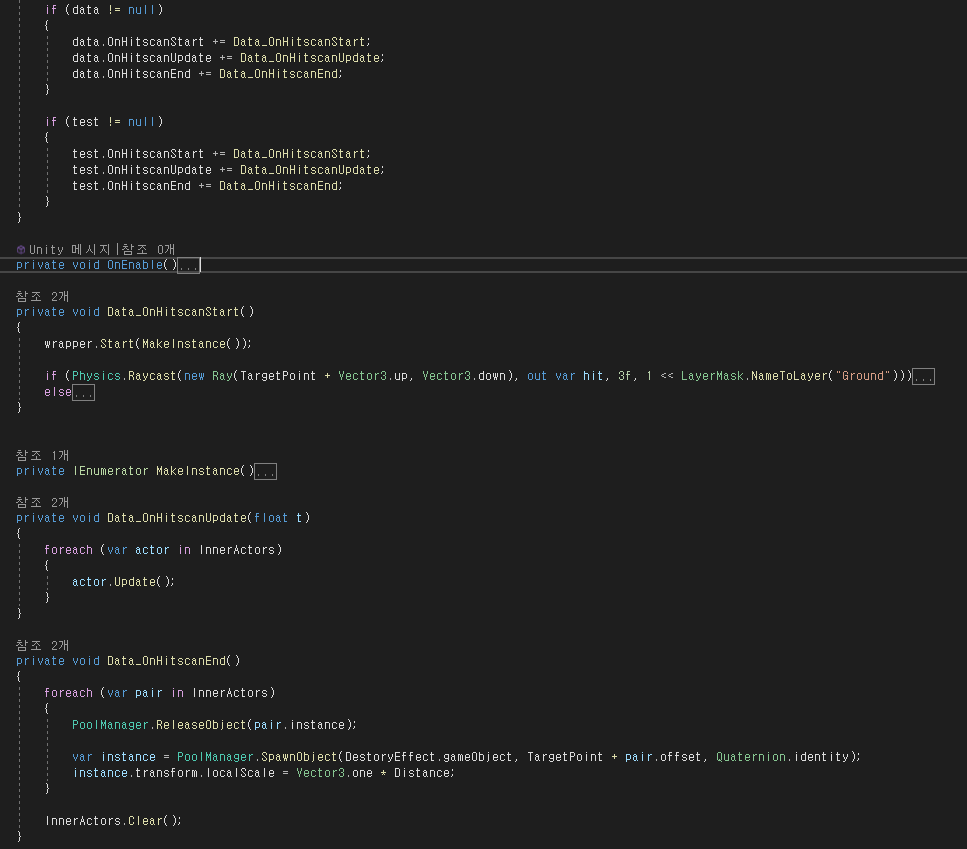Open the '참조 1개' link above MakeInstance
Screen dimensions: 967x849
click(42, 455)
